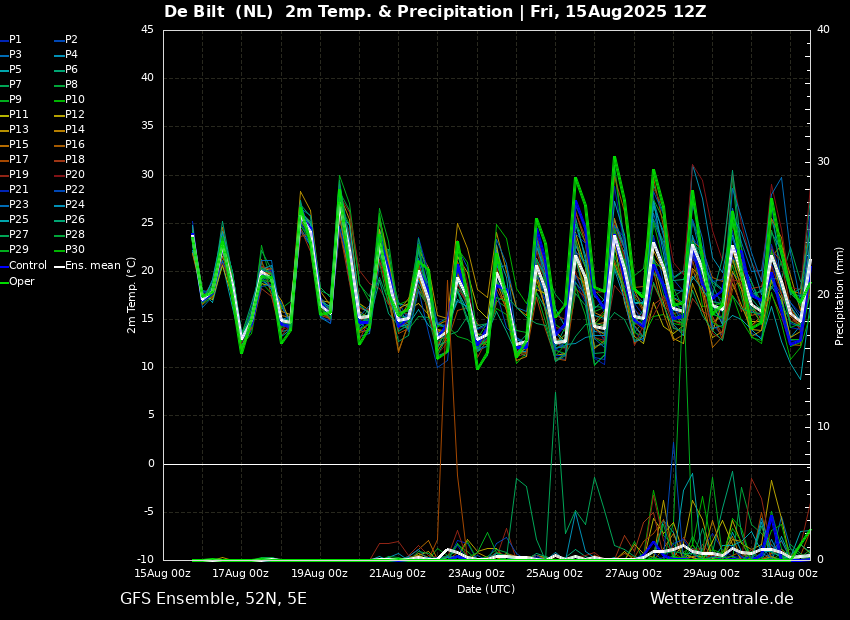The width and height of the screenshot is (850, 620).
Task: Select the P22 legend entry
Action: (74, 190)
